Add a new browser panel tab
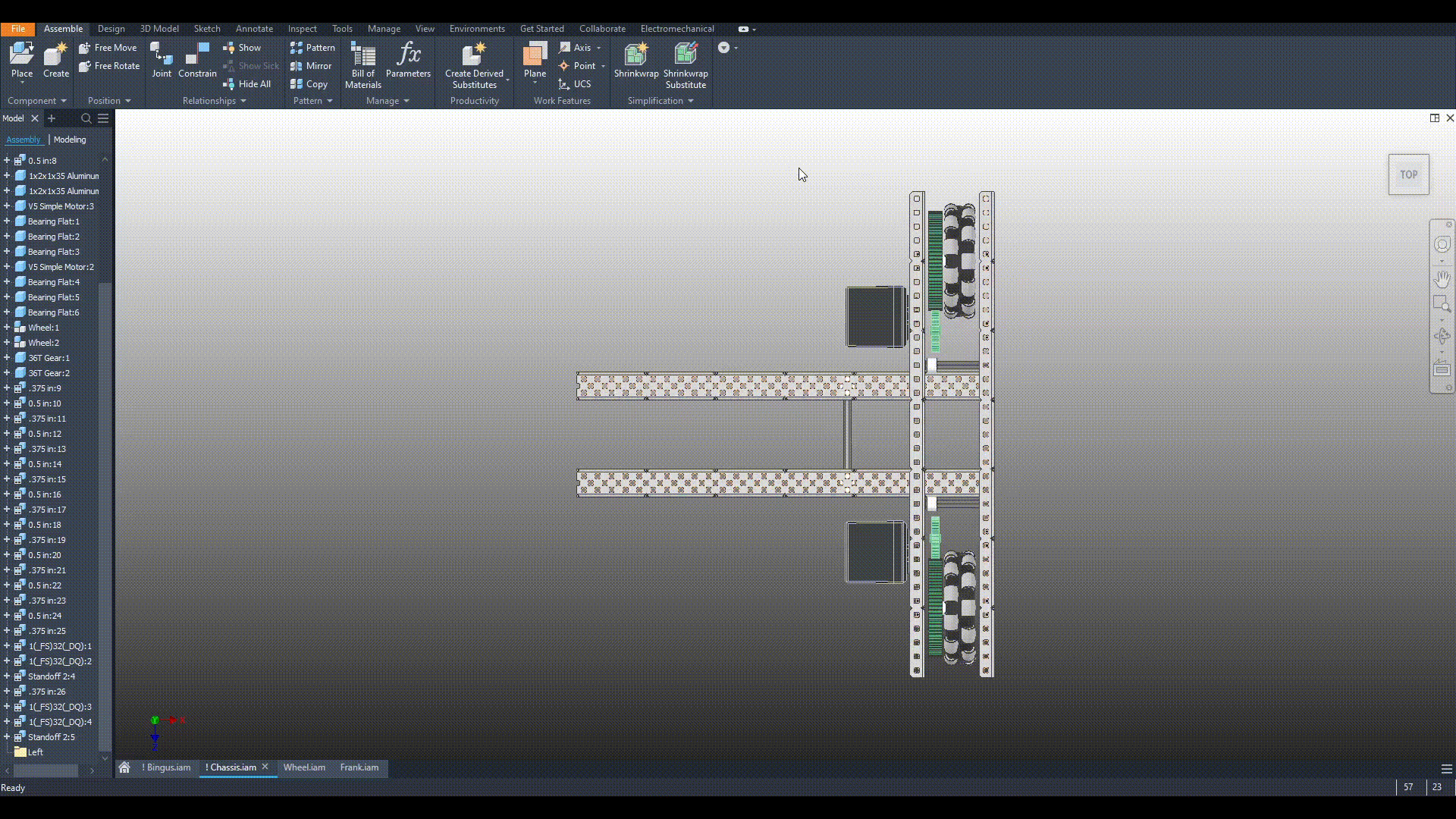1456x819 pixels. [52, 118]
